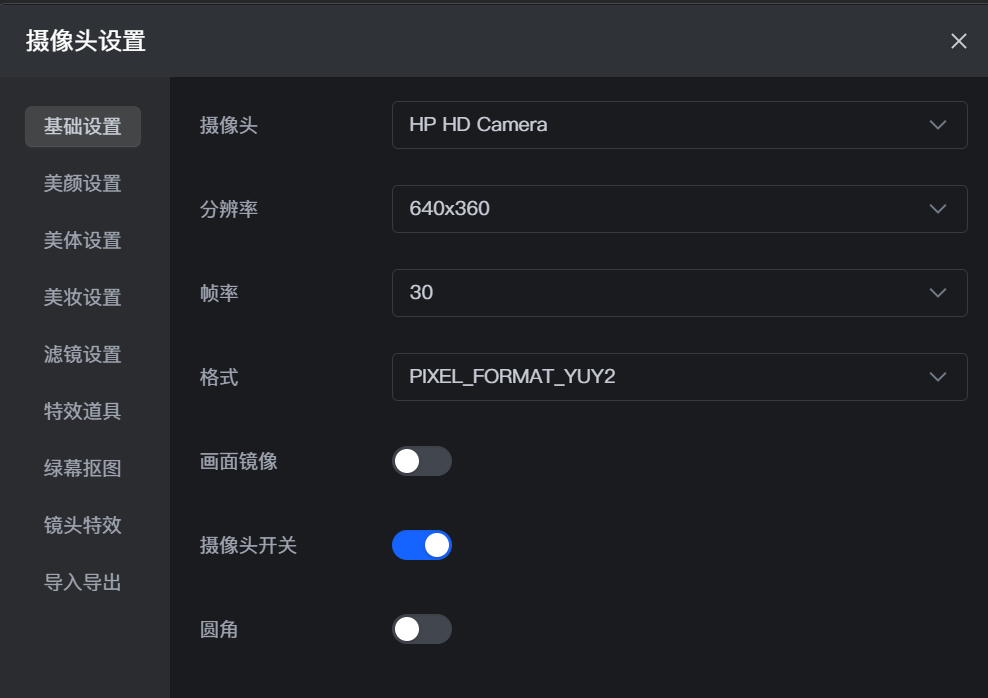Turn off the 摄像头开关 switch
Screen dimensions: 988x698
coord(422,545)
